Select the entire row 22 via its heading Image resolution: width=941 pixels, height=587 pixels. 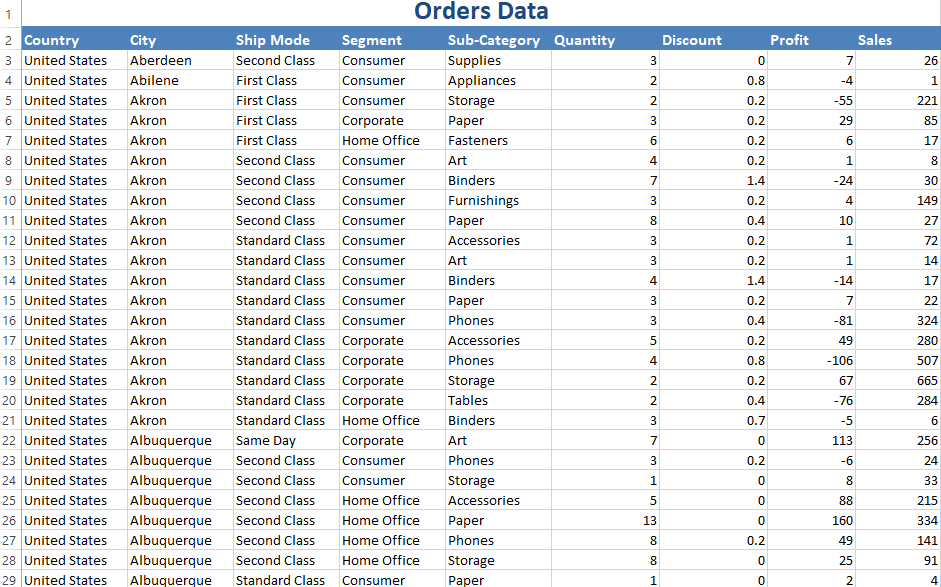9,441
